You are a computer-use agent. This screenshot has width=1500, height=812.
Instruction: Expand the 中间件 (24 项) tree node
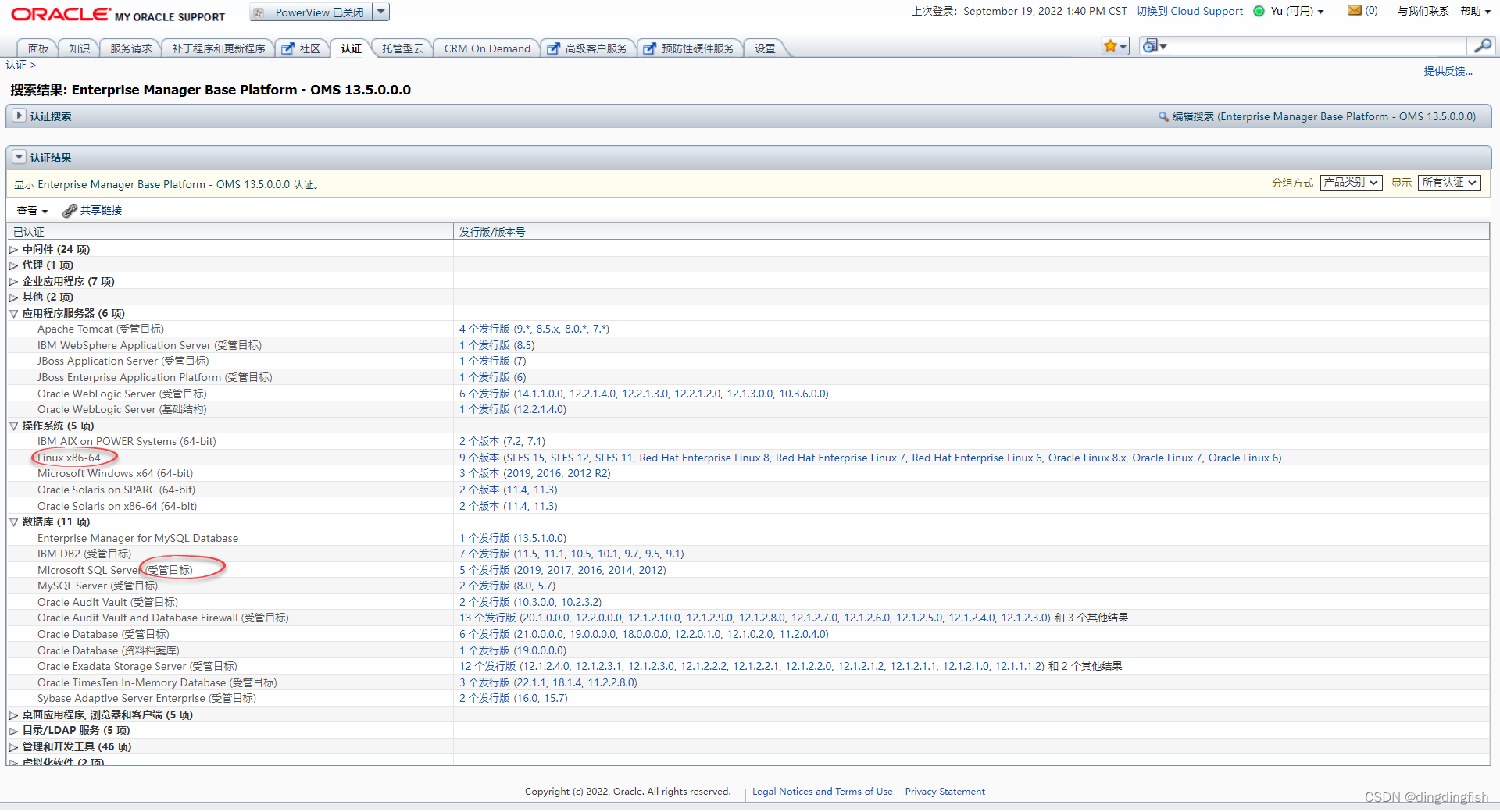tap(13, 249)
